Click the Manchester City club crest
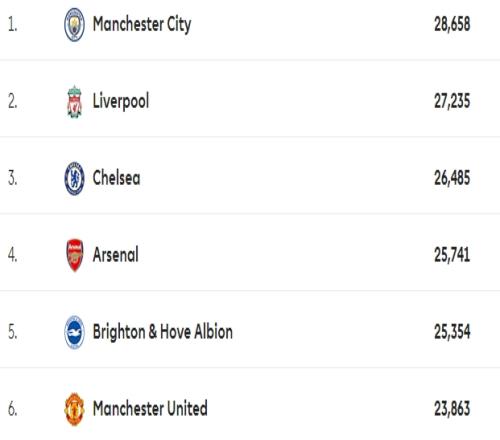Screen dimensions: 500x440 pos(74,25)
